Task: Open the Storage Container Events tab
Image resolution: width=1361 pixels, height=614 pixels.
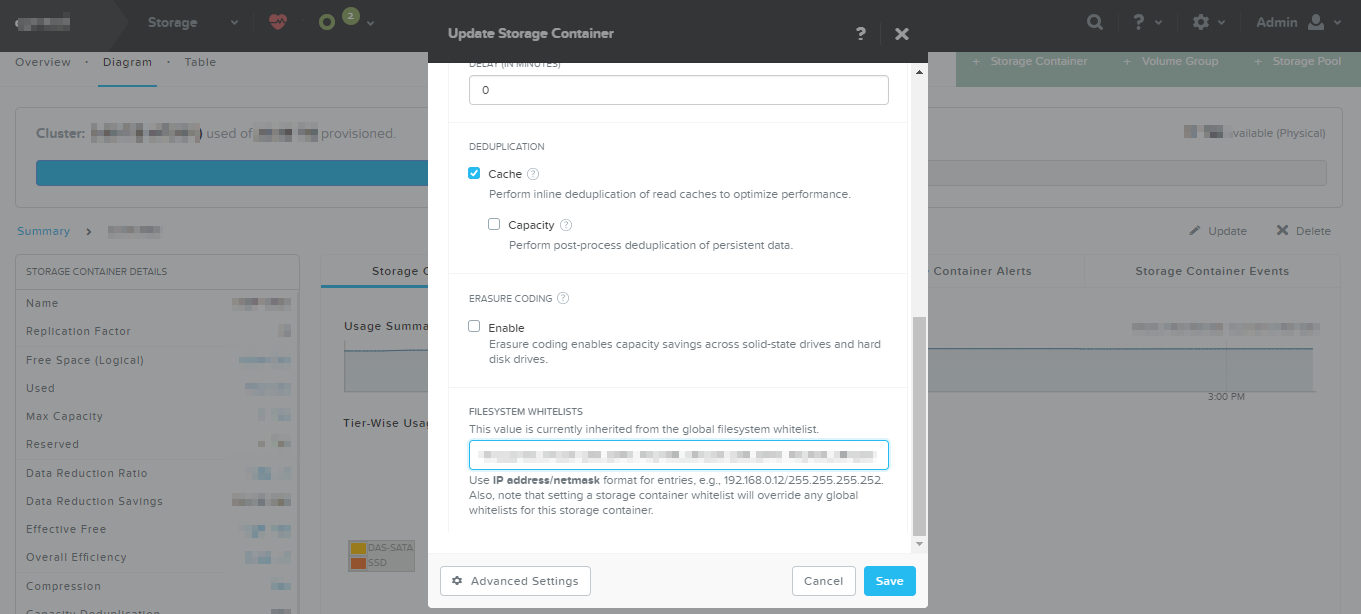Action: click(1212, 271)
